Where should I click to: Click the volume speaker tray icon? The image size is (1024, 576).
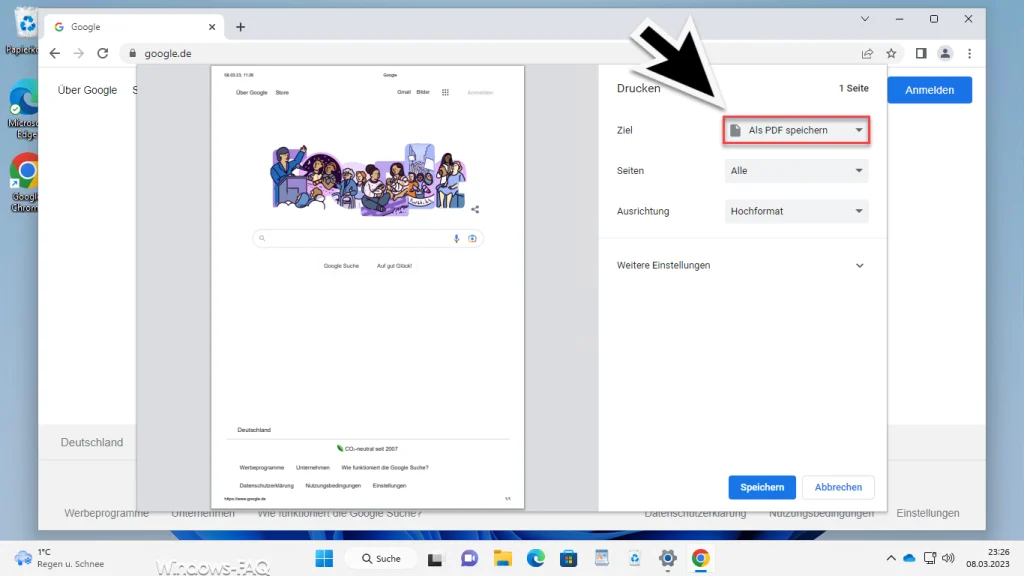click(948, 558)
